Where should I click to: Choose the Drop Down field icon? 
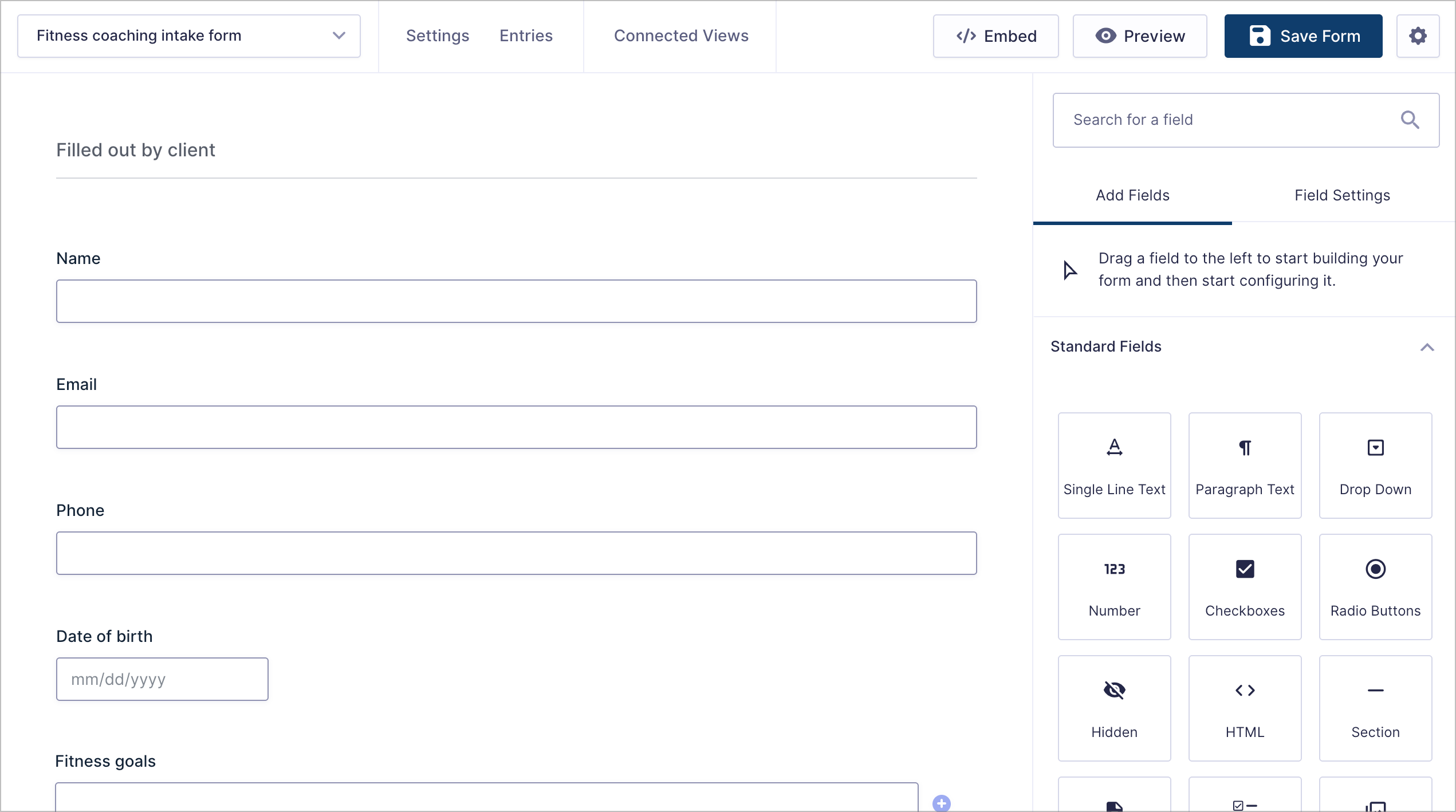point(1375,465)
